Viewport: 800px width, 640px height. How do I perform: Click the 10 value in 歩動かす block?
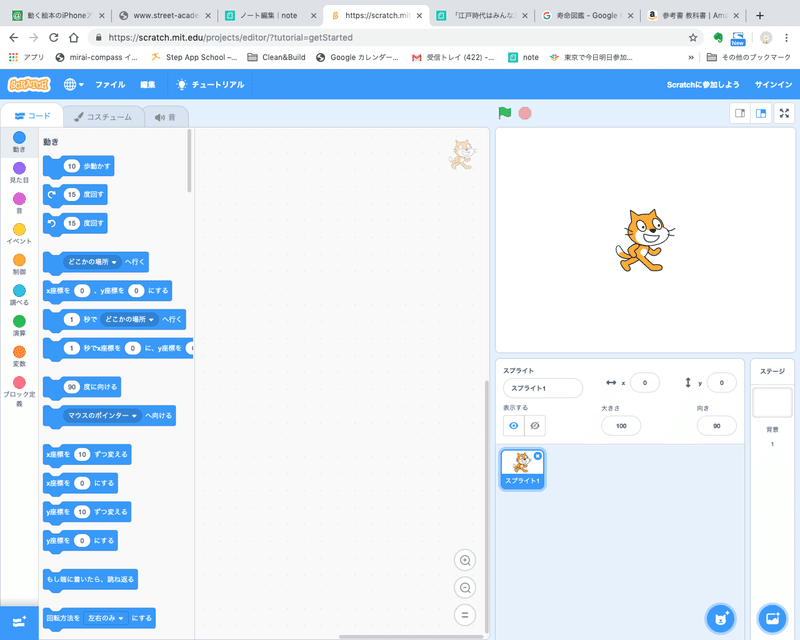pos(72,166)
